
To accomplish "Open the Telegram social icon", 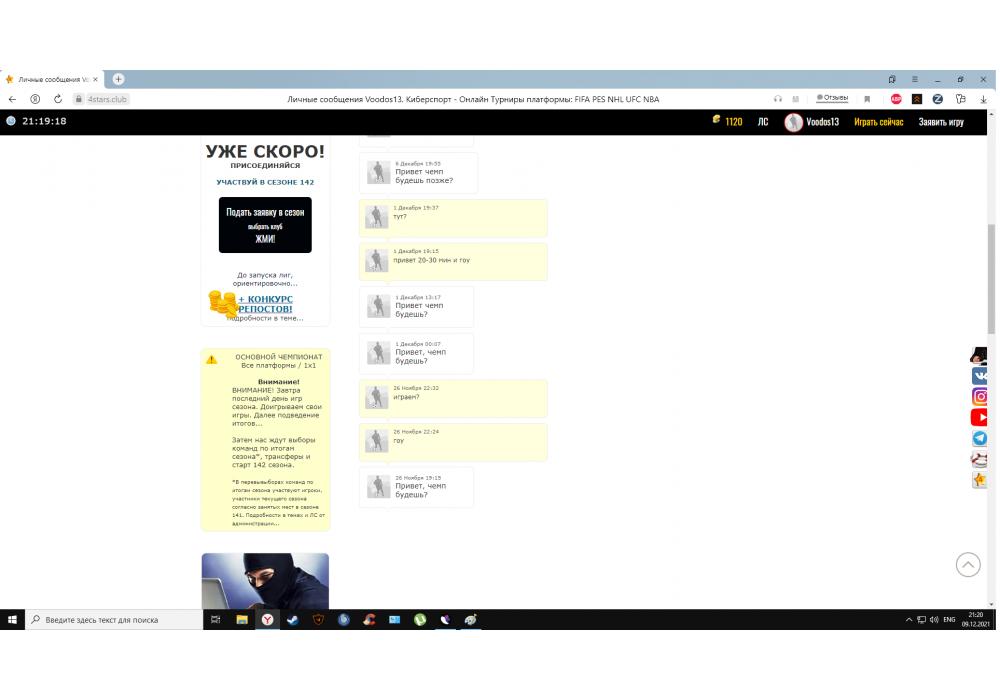I will coord(979,438).
